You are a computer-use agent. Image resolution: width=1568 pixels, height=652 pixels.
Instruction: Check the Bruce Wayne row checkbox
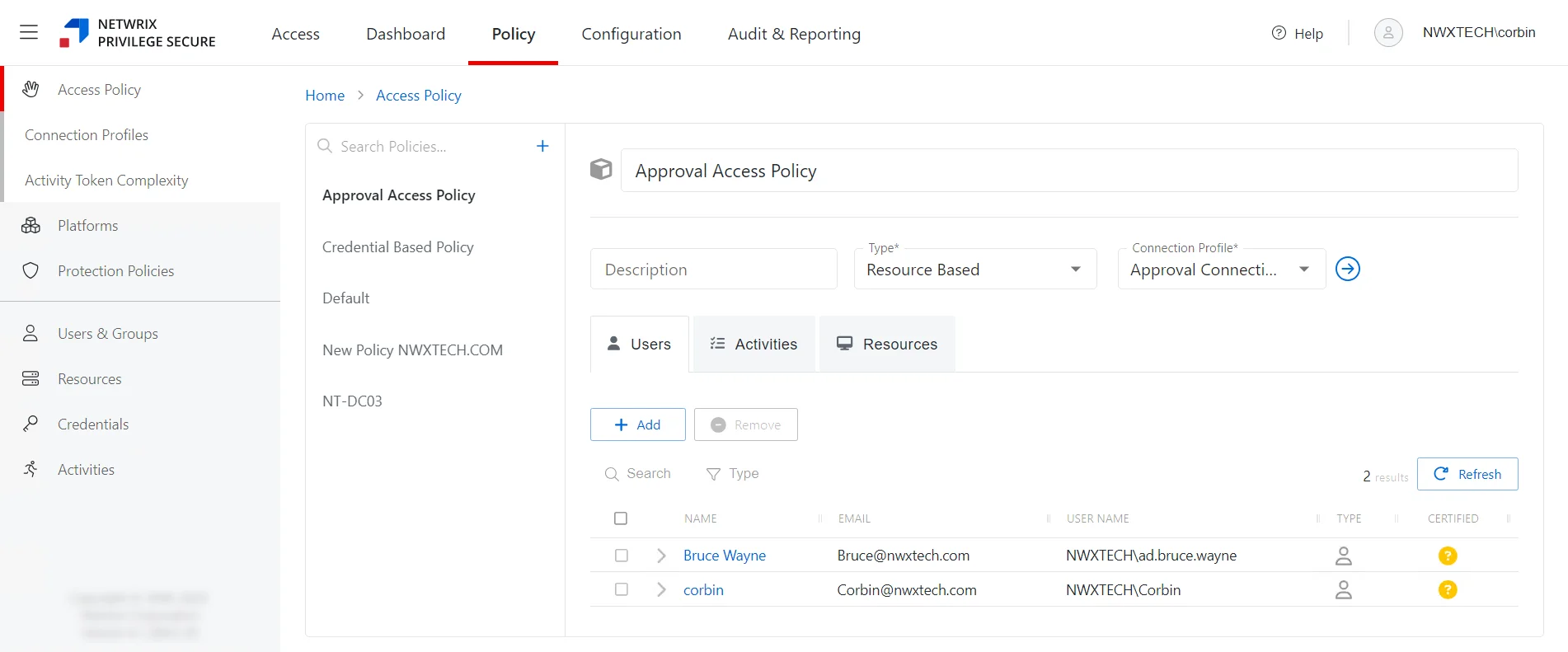point(622,556)
